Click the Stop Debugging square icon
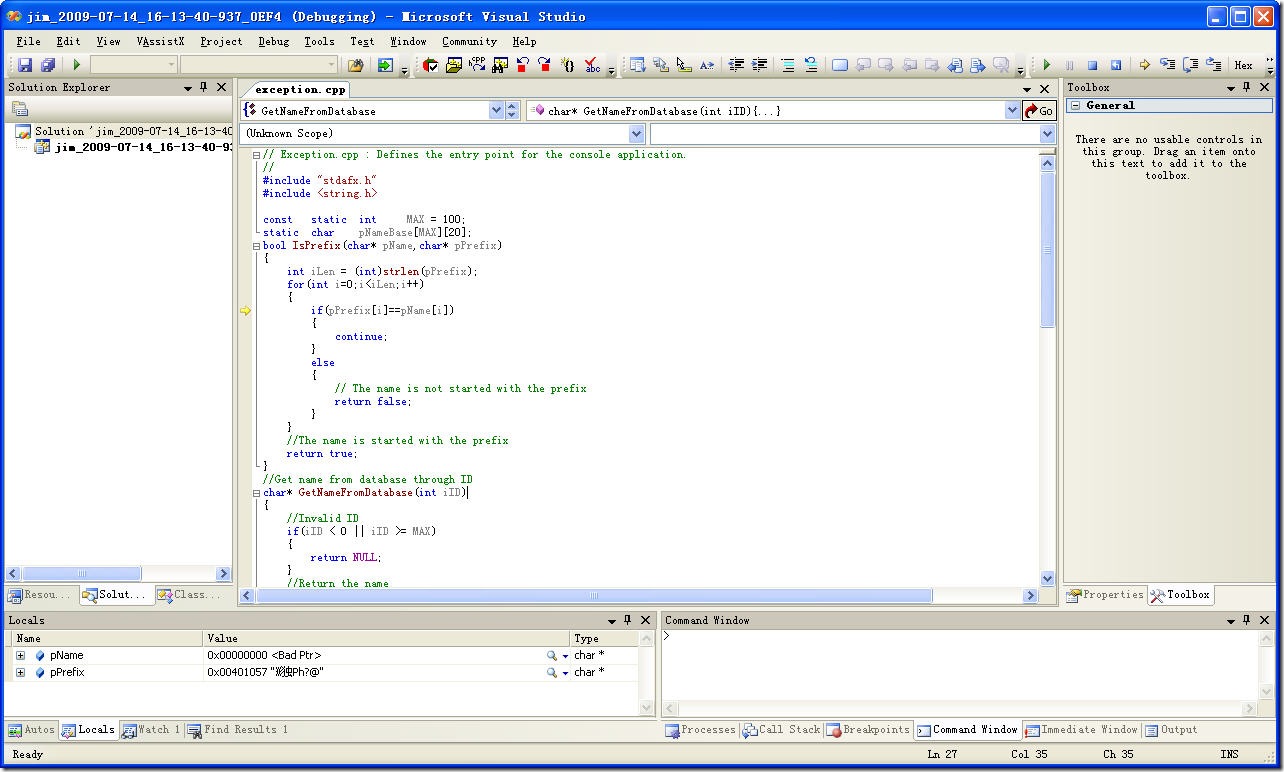Viewport: 1284px width, 772px height. coord(1092,65)
